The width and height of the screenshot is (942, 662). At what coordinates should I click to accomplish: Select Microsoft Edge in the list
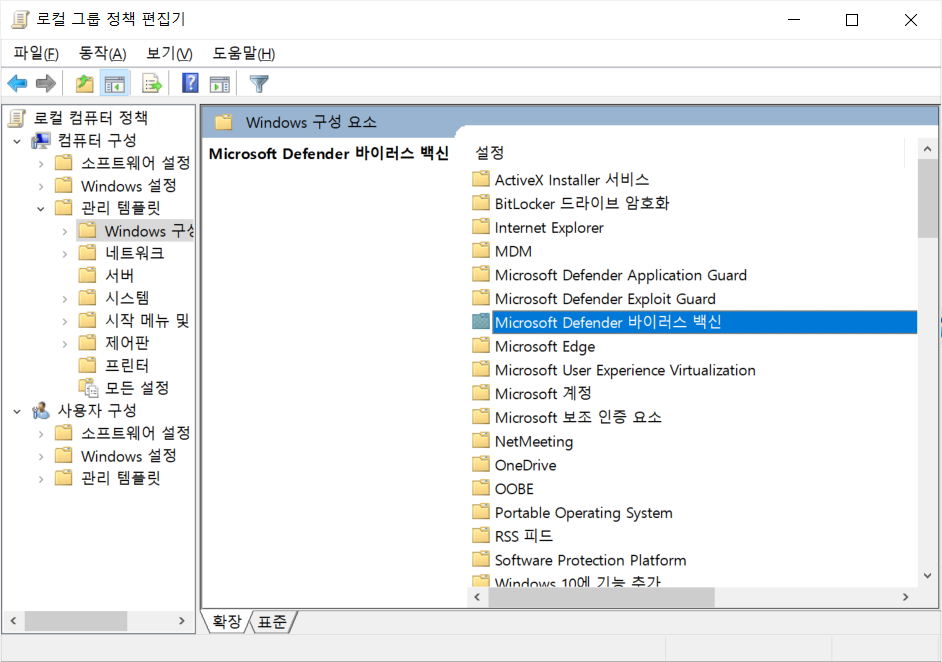(x=545, y=346)
